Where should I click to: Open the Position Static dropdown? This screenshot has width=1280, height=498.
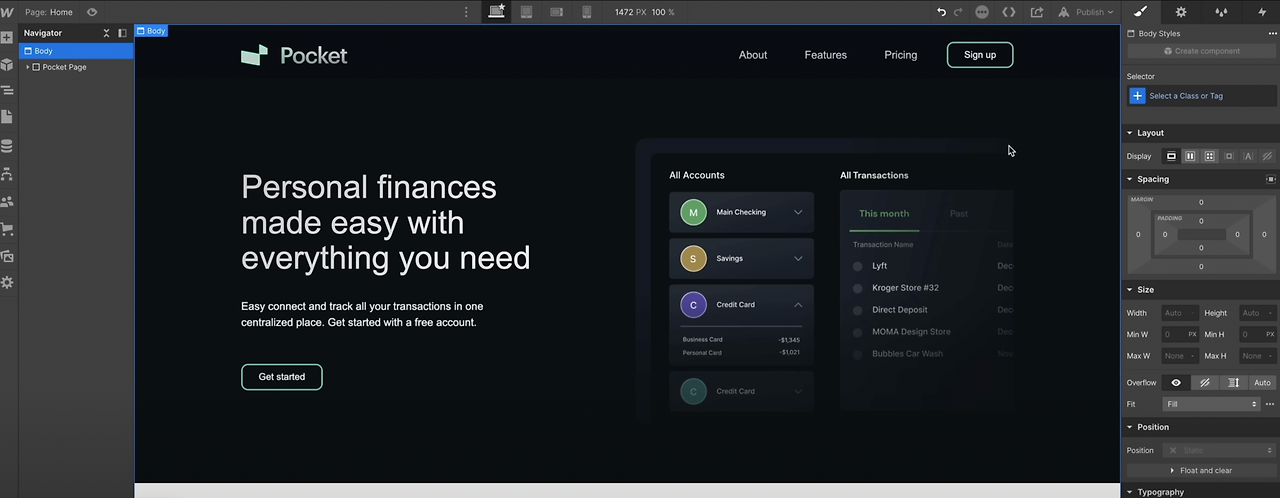coord(1219,450)
